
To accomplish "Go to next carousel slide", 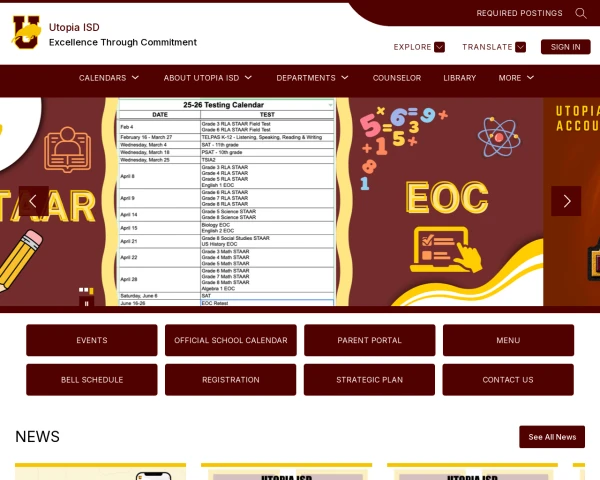I will tap(566, 201).
